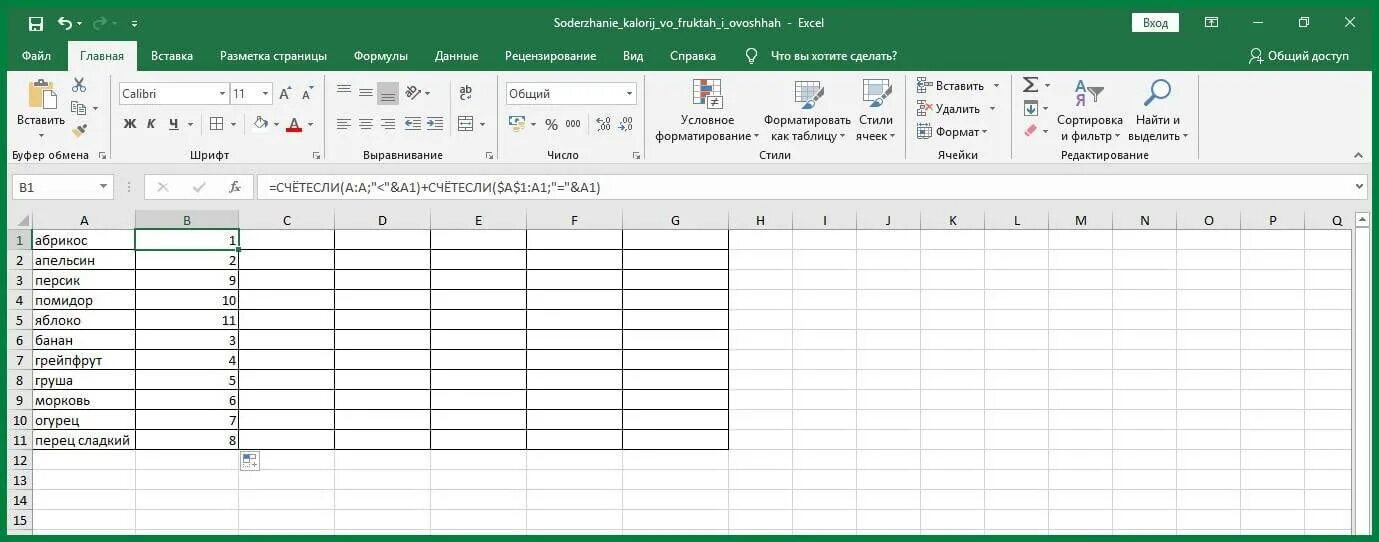Switch to the Формулы tab
The image size is (1379, 542).
pyautogui.click(x=381, y=56)
